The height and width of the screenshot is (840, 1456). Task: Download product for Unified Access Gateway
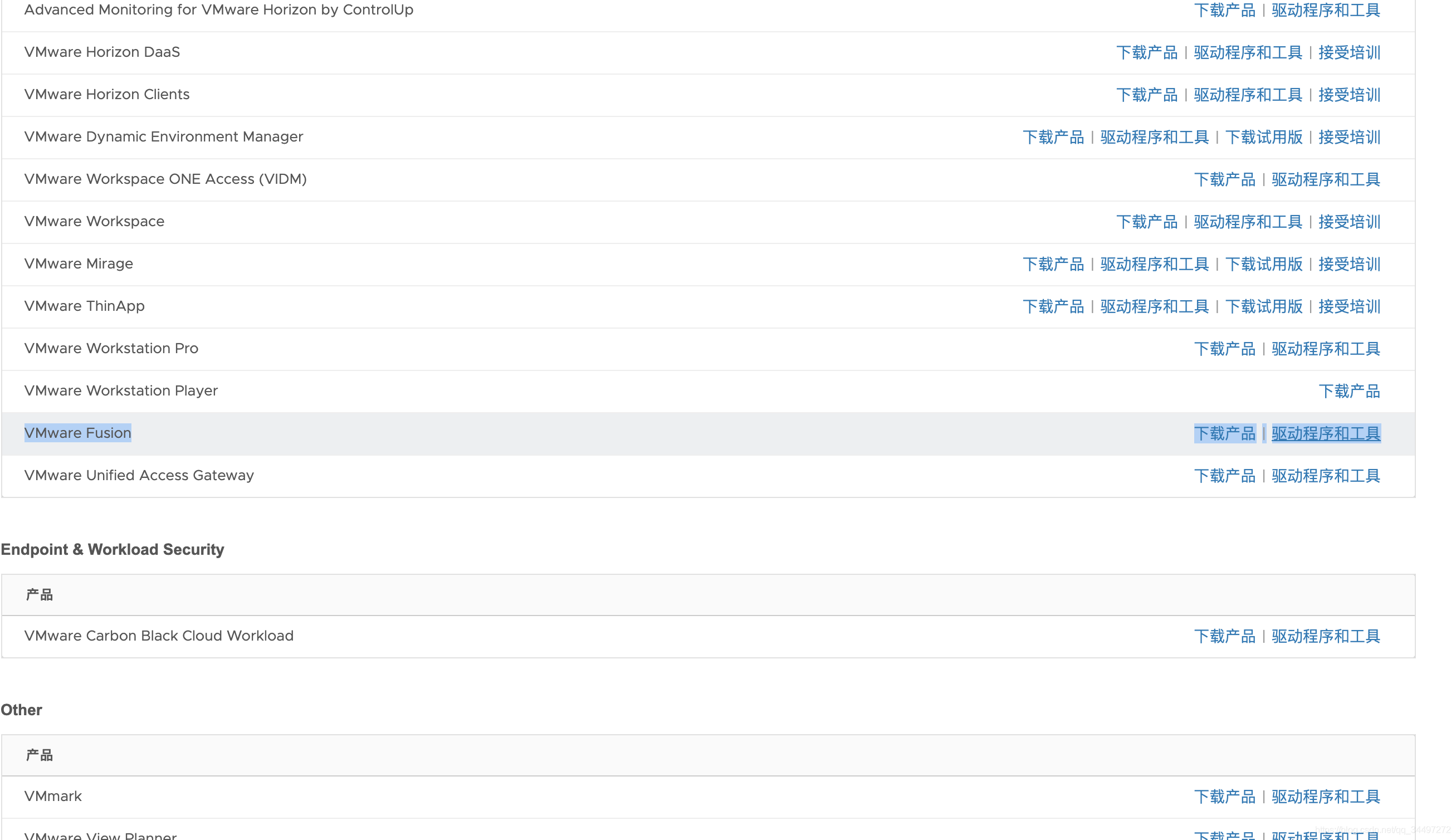[1224, 476]
